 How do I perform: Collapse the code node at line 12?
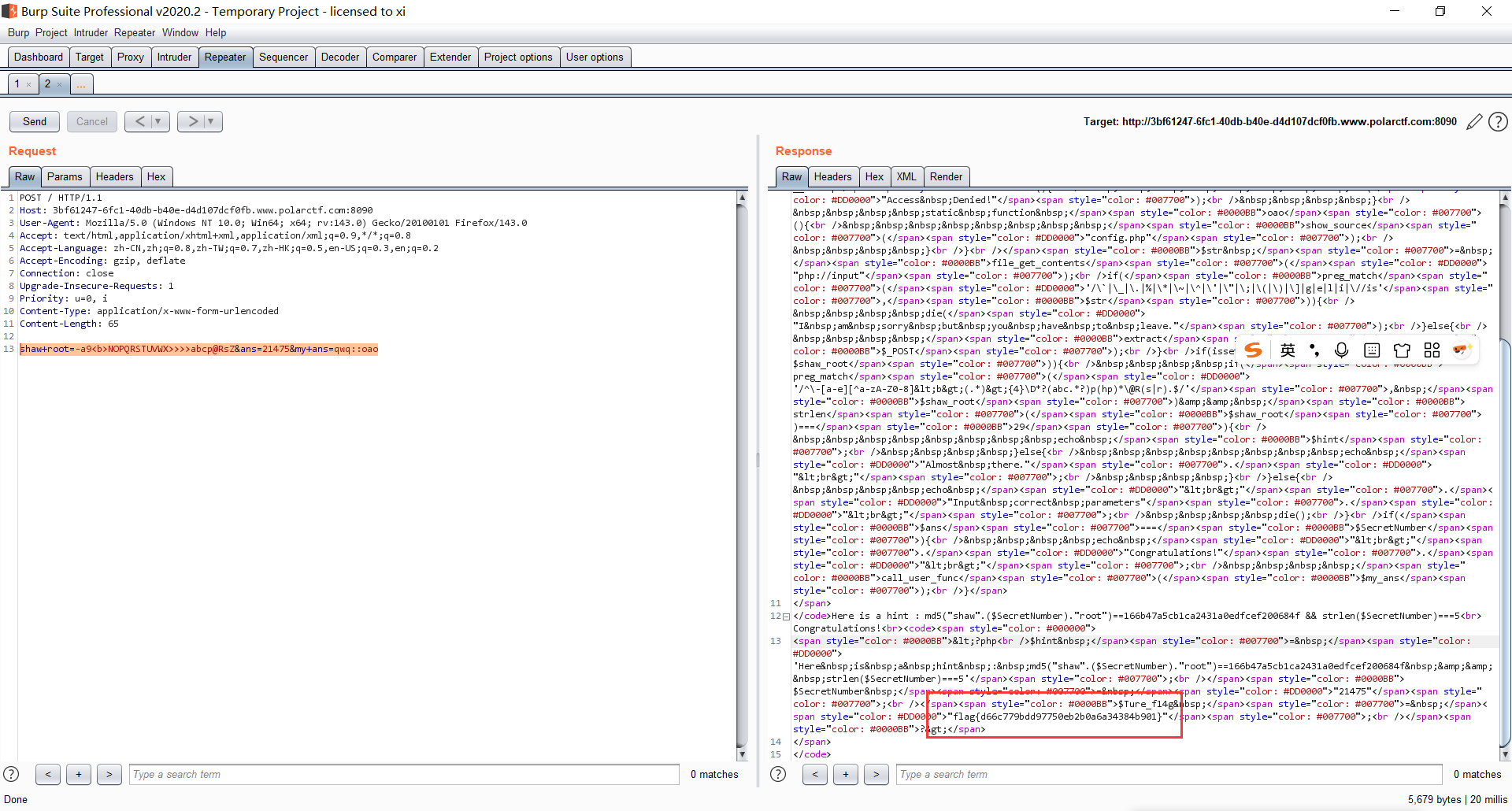[786, 617]
